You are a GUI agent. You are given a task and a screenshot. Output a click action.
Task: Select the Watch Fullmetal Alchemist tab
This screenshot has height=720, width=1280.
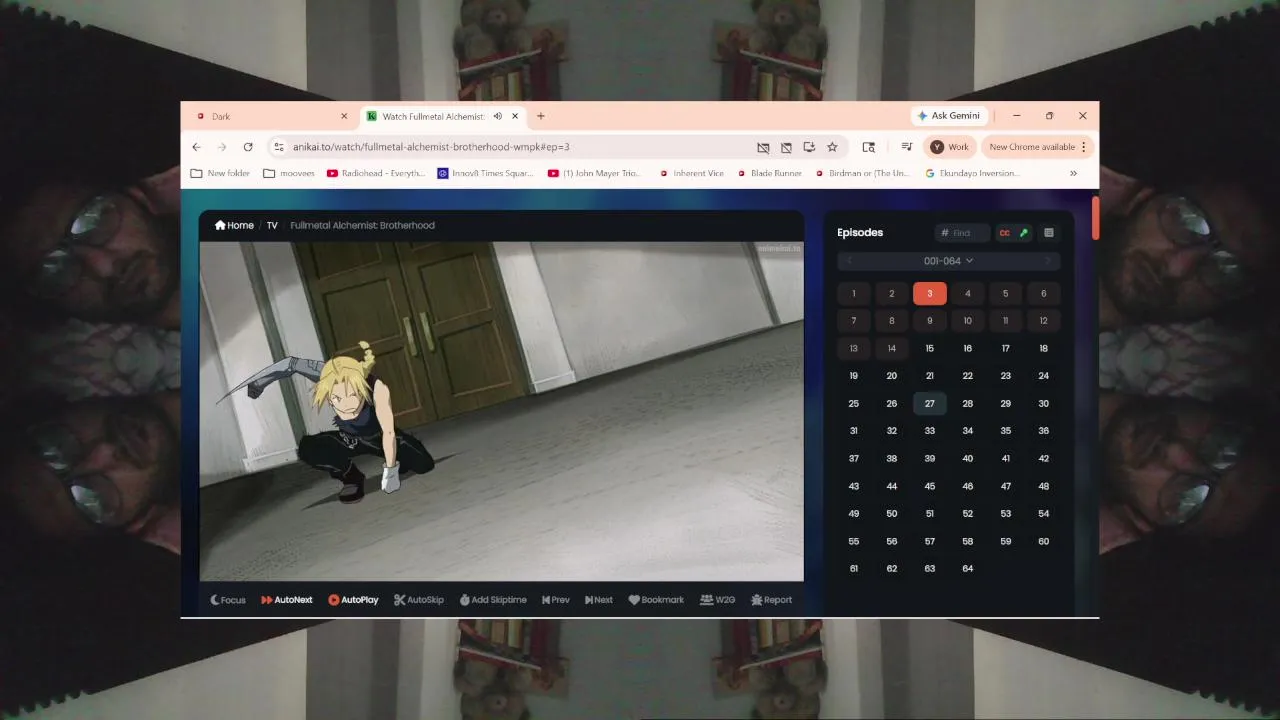point(434,116)
